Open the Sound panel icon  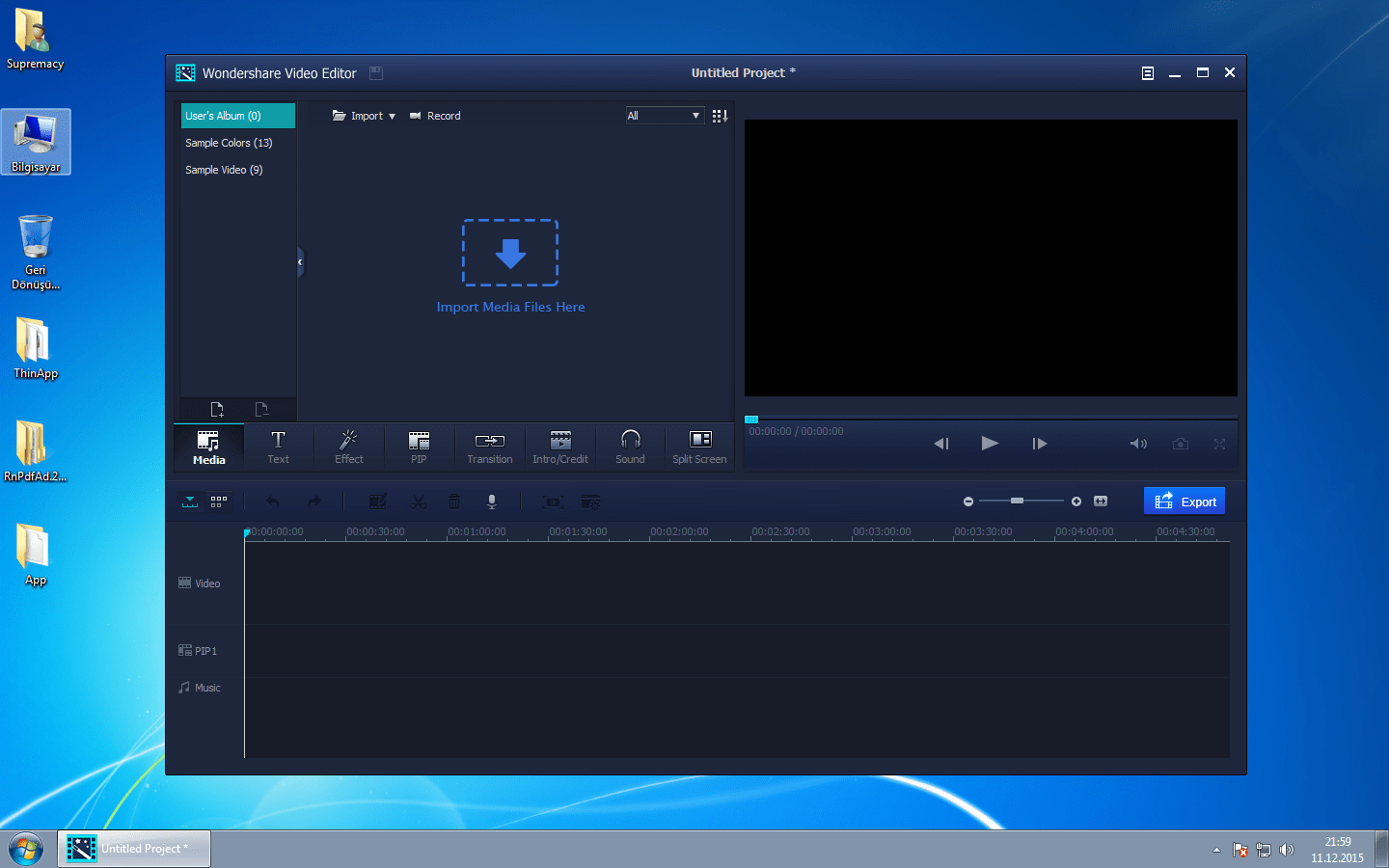click(630, 447)
